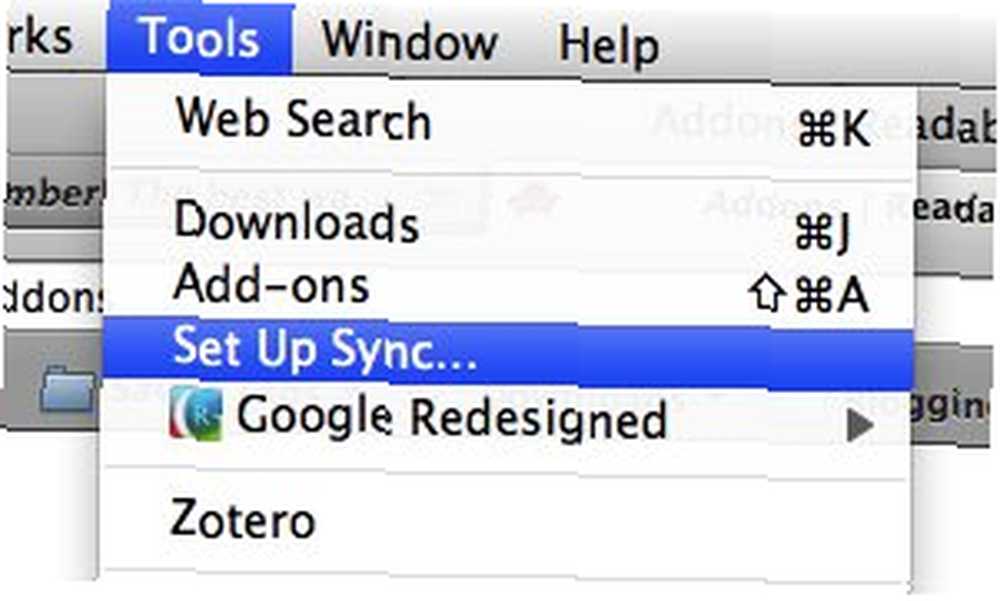Image resolution: width=1000 pixels, height=601 pixels.
Task: Open the Readab... bookmark at top right
Action: click(x=954, y=125)
